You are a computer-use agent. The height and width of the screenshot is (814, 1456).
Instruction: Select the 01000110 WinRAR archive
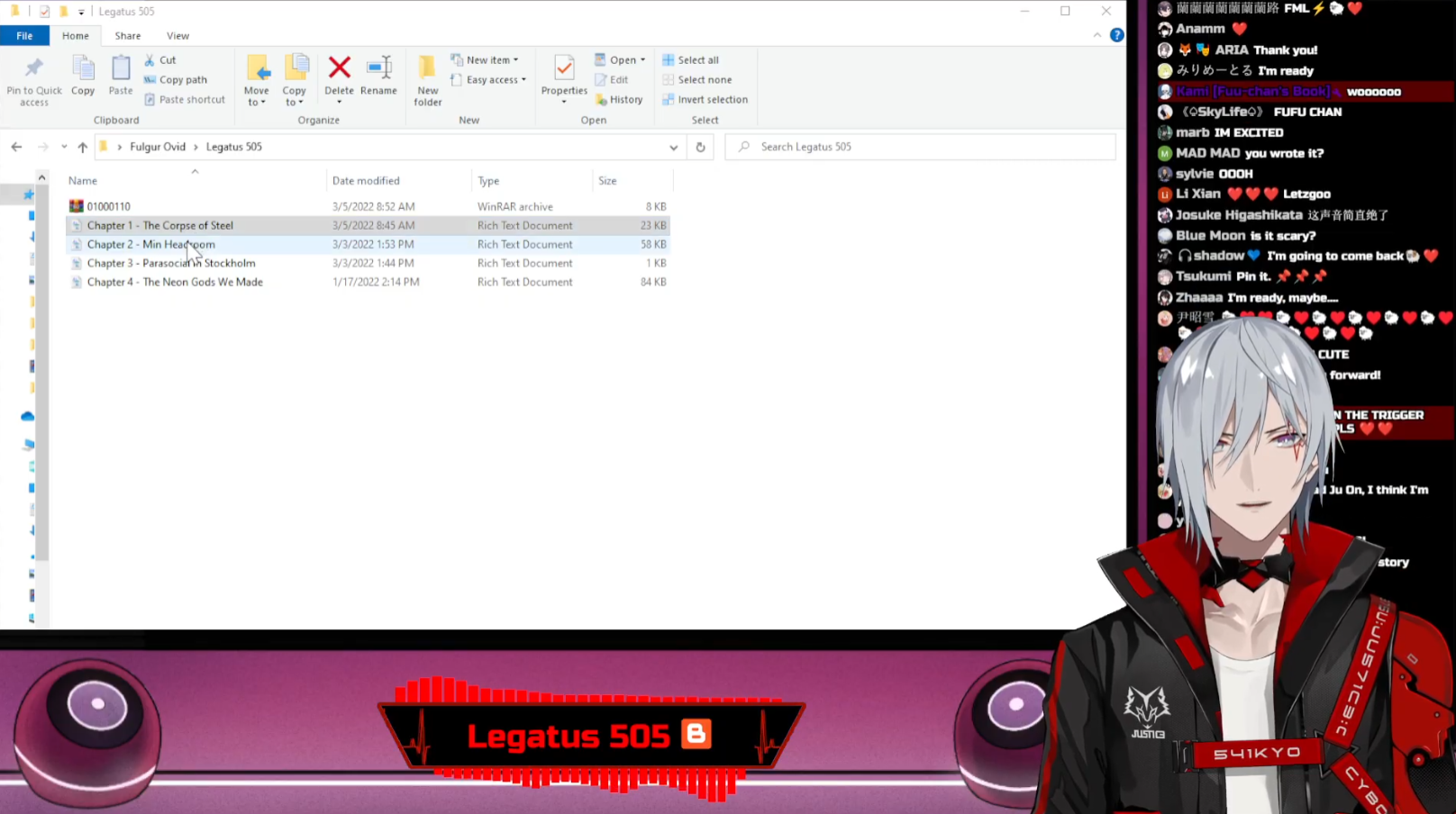pos(368,206)
